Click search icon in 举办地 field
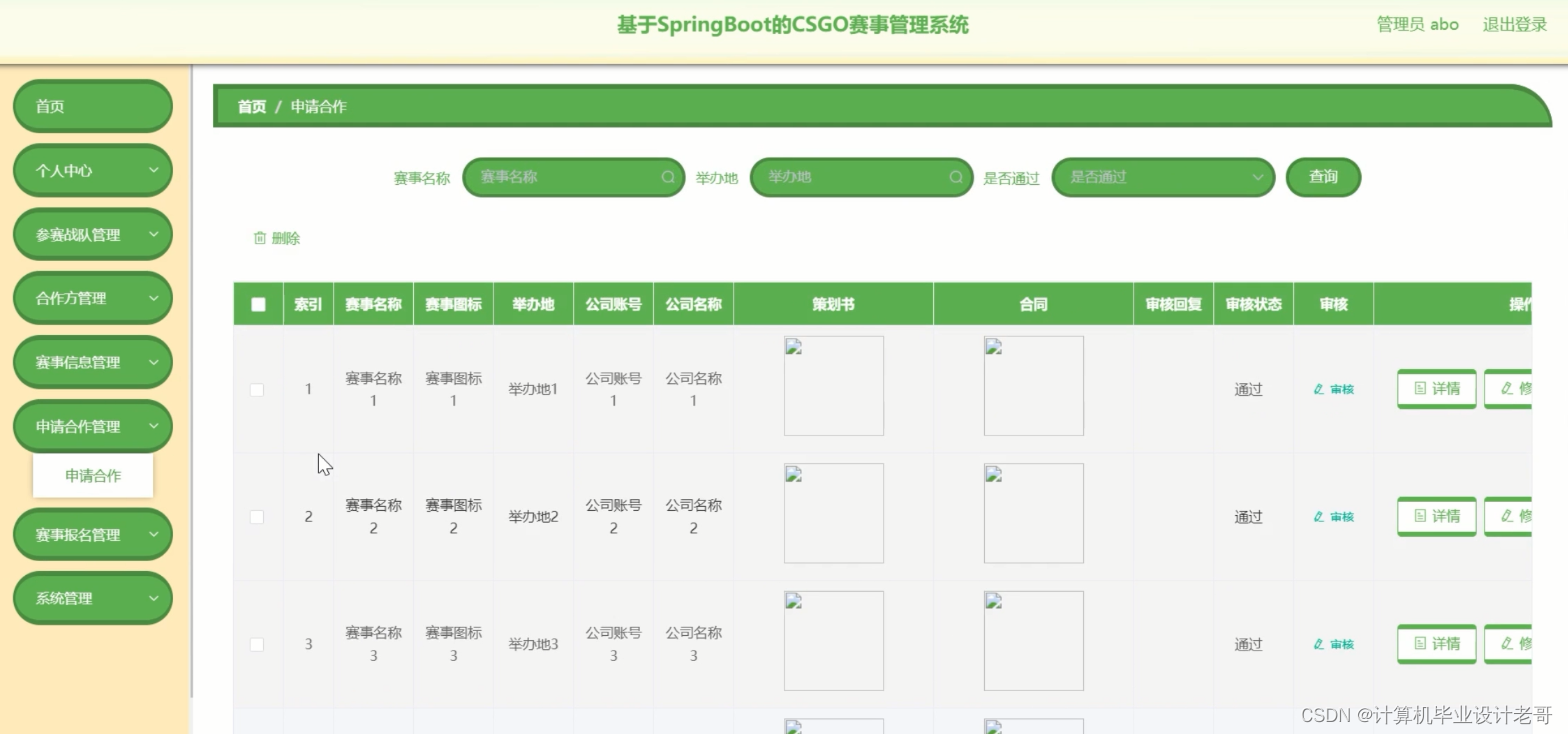The height and width of the screenshot is (734, 1568). (956, 177)
